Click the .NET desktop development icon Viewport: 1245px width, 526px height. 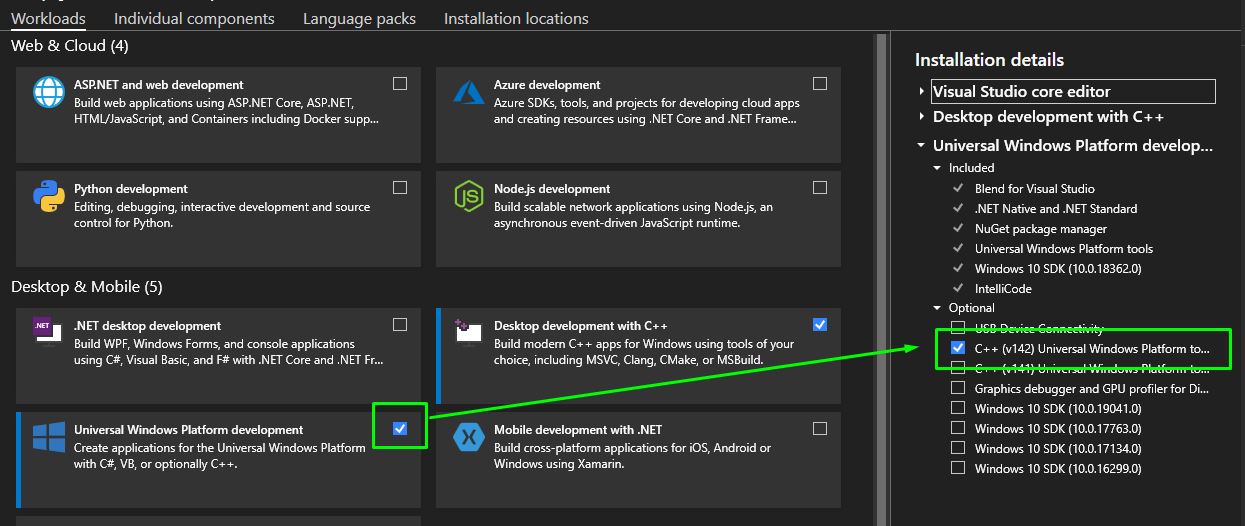point(44,331)
